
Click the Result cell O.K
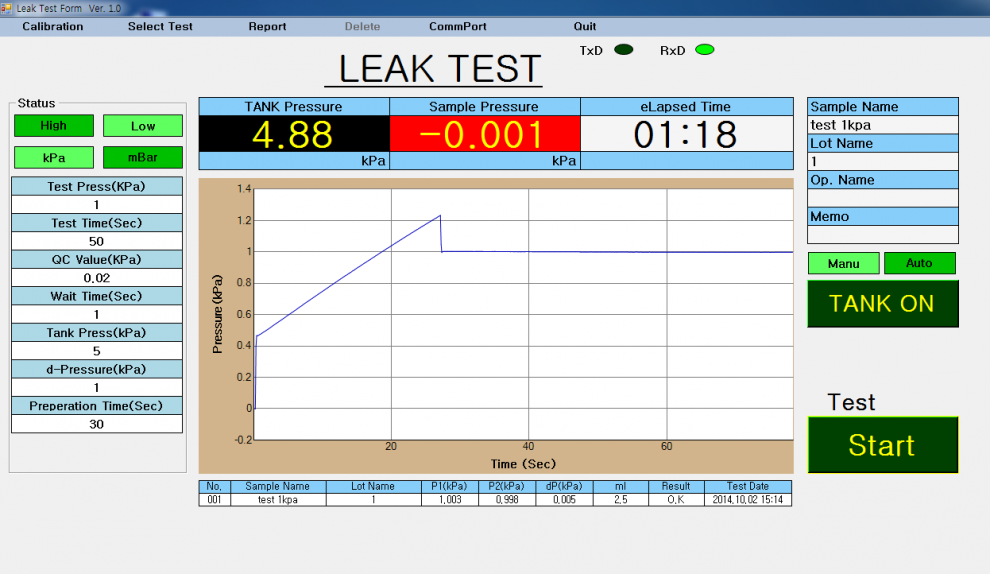coord(676,499)
